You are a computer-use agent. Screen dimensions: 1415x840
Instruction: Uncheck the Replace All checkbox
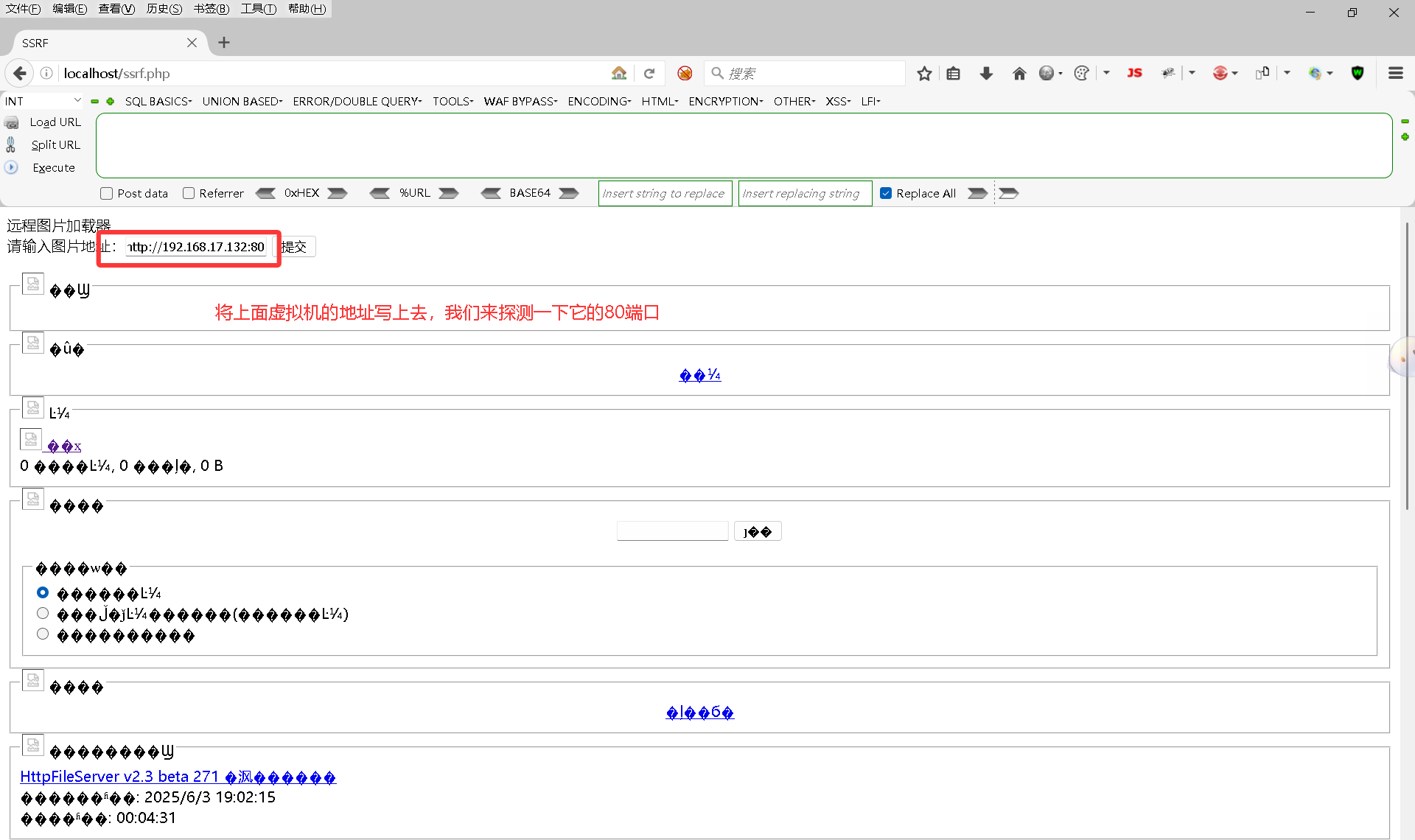click(886, 193)
